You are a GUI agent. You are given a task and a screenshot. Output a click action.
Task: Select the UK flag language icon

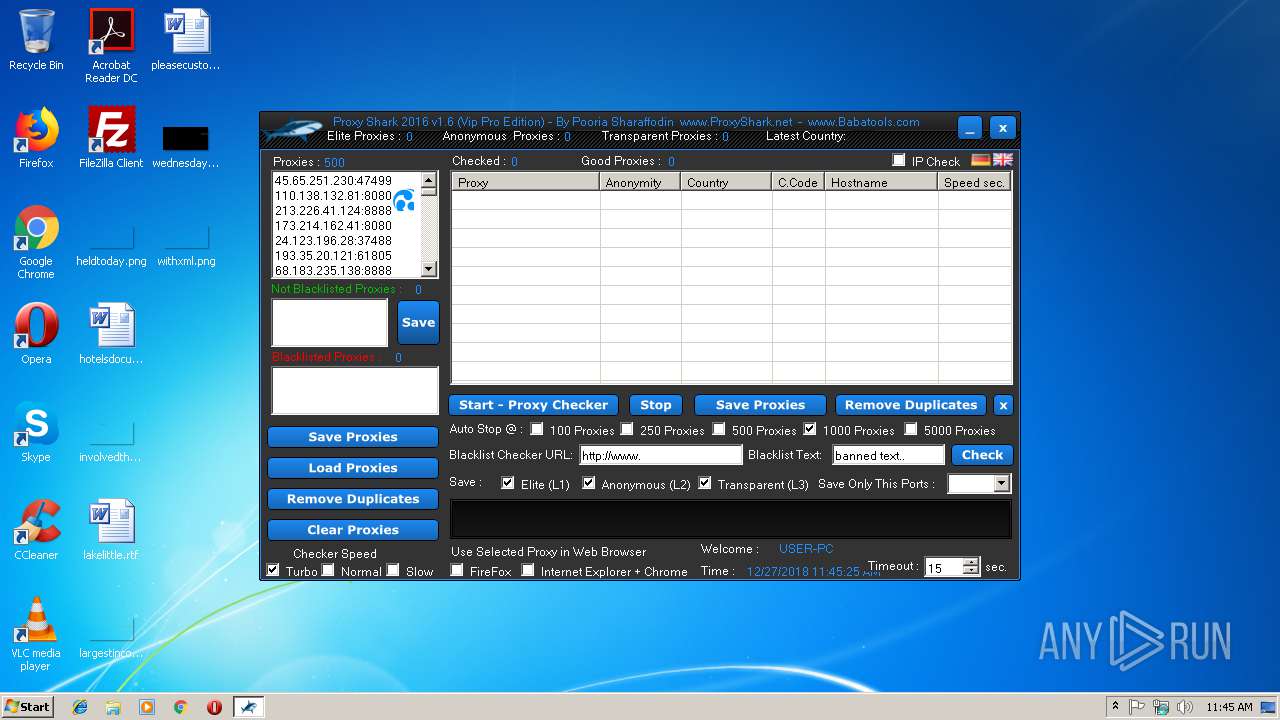(x=1003, y=160)
